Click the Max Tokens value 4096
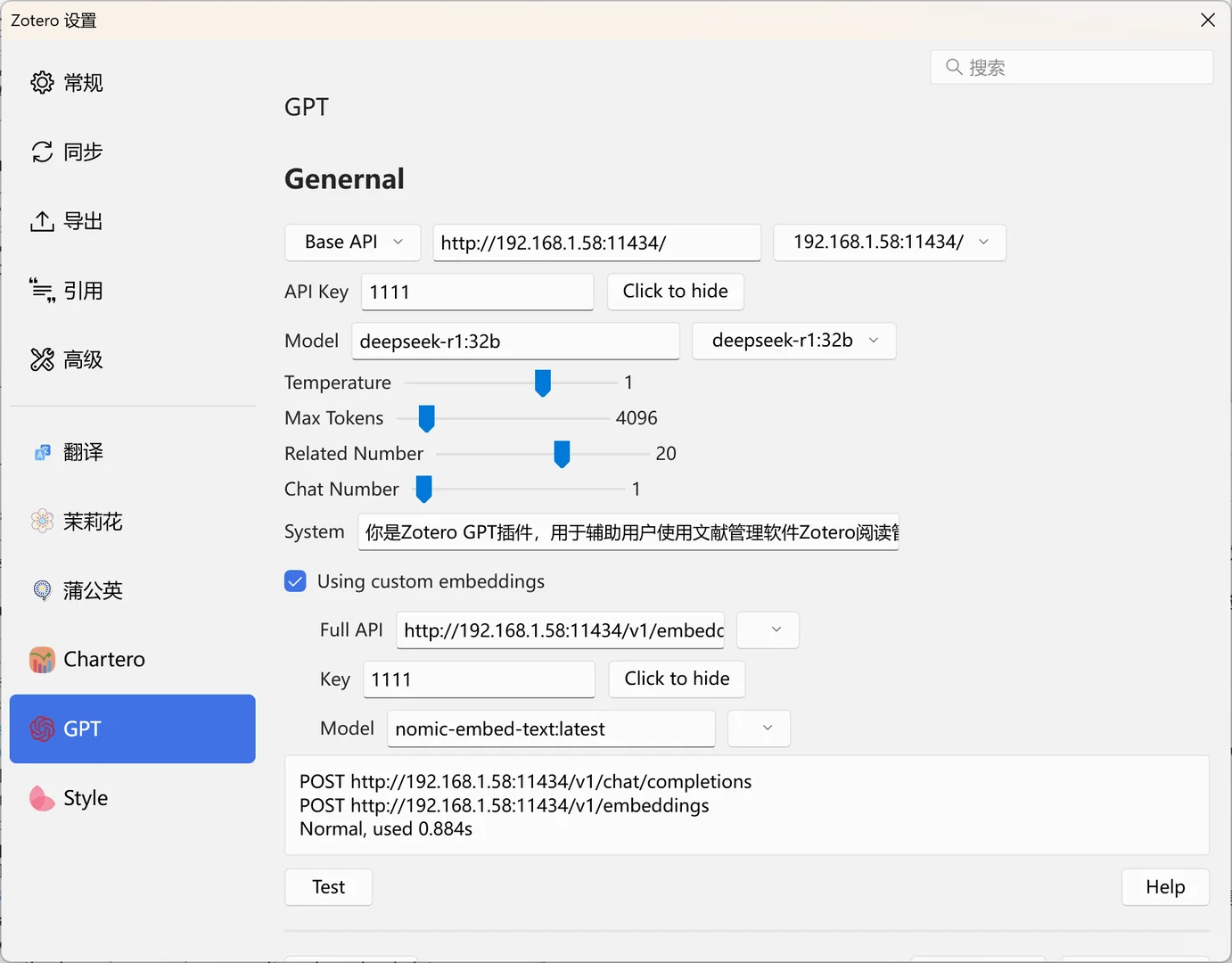1232x963 pixels. coord(637,418)
